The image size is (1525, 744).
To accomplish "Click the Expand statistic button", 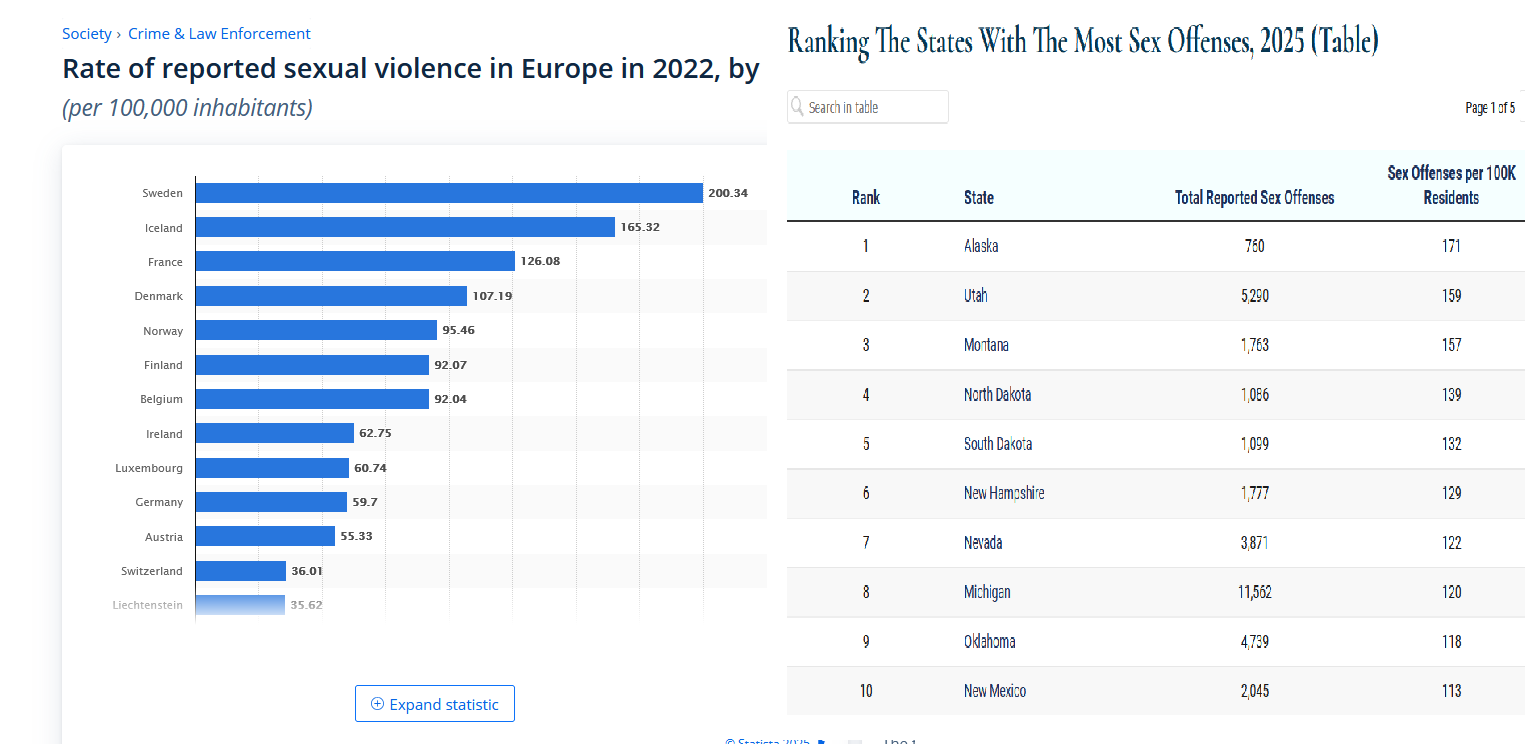I will (x=435, y=704).
